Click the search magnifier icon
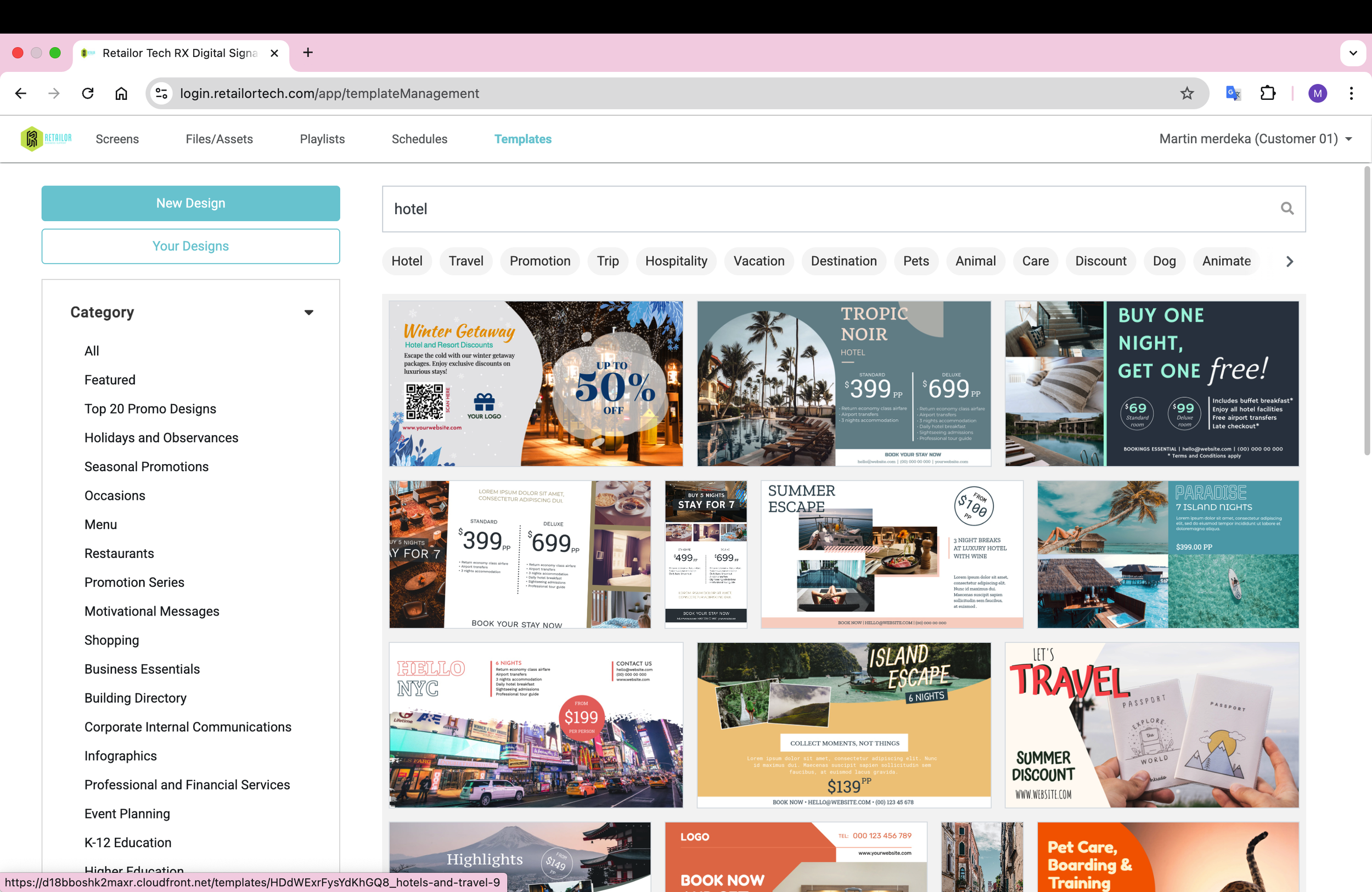The image size is (1372, 892). [x=1287, y=208]
